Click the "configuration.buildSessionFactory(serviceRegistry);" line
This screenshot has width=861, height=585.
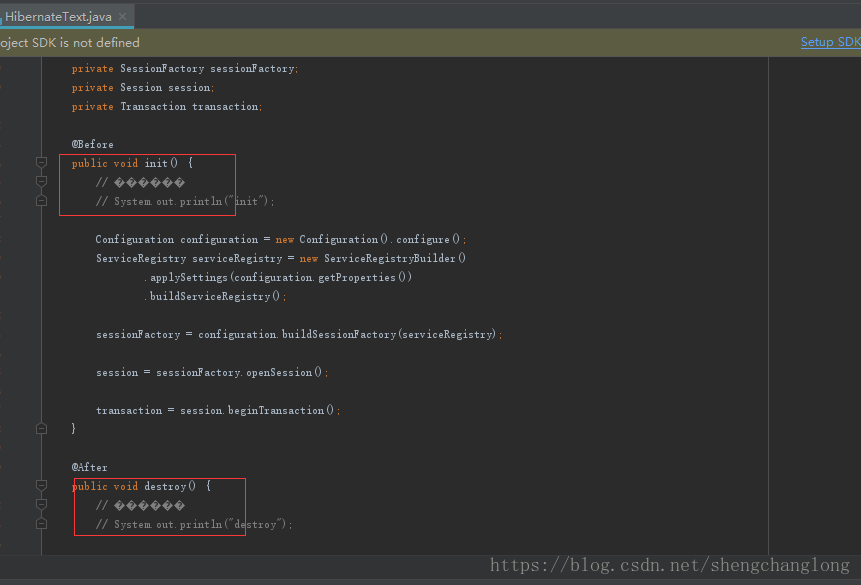[x=299, y=335]
